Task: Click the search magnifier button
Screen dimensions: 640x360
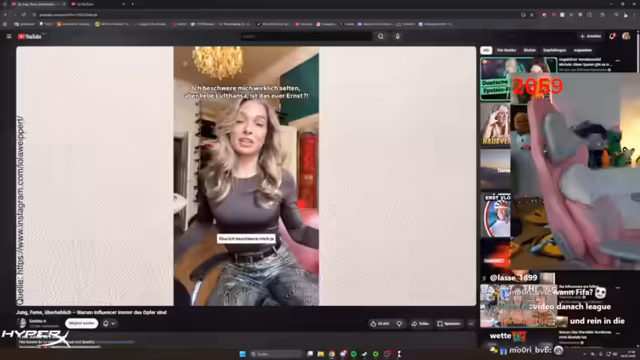Action: point(380,36)
